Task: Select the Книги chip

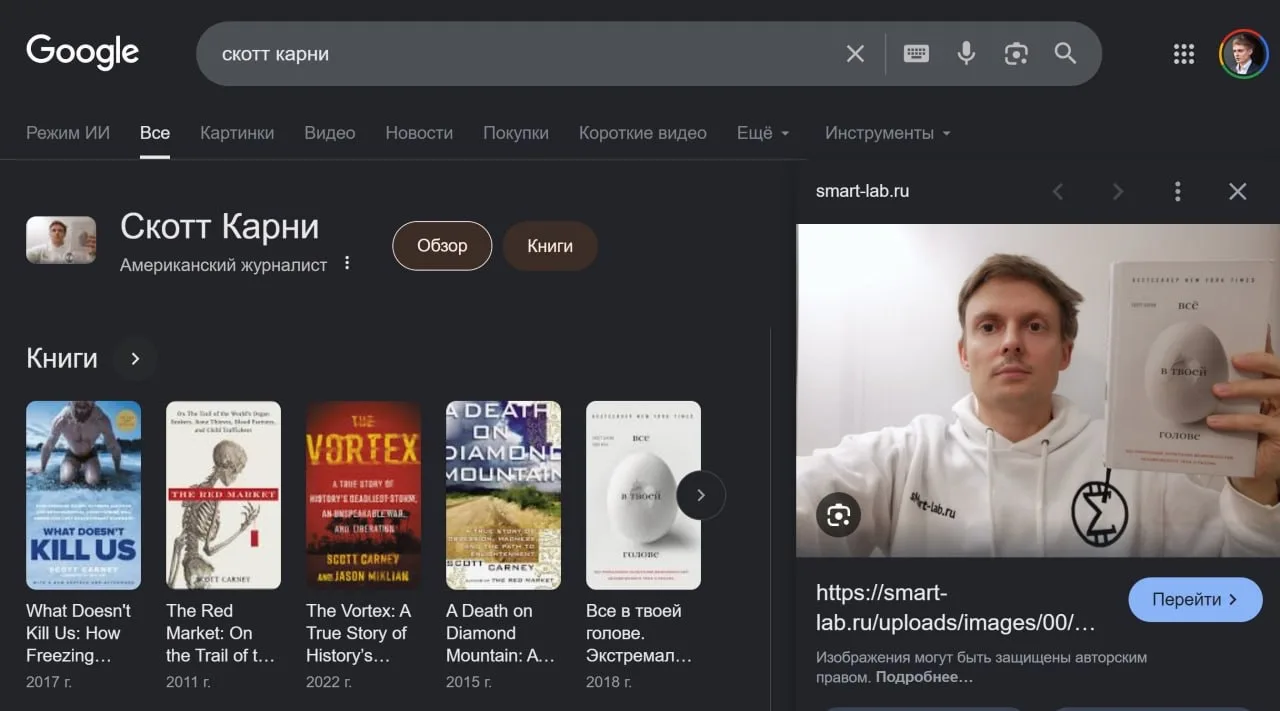Action: point(550,246)
